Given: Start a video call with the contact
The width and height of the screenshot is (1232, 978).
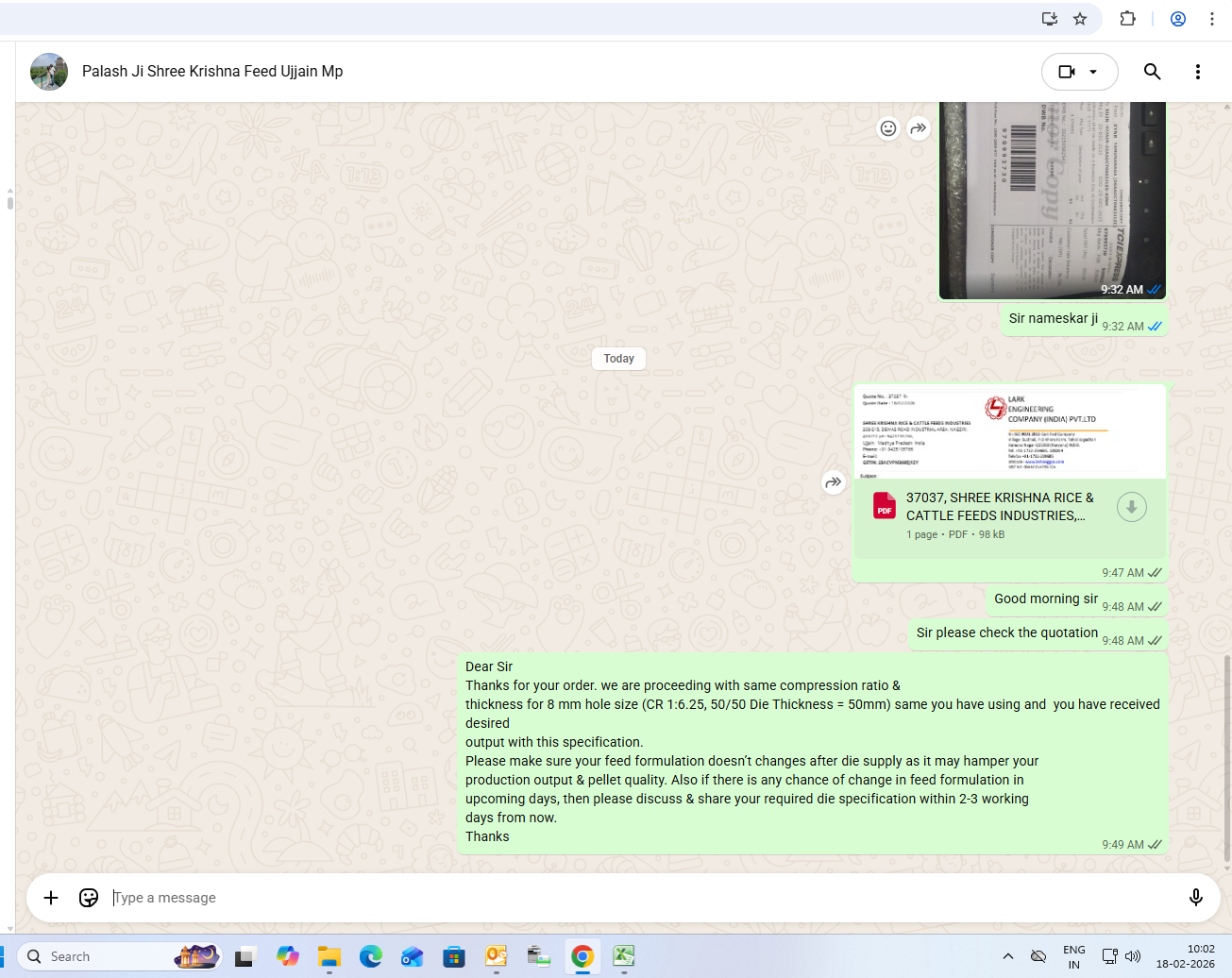Looking at the screenshot, I should click(1067, 72).
